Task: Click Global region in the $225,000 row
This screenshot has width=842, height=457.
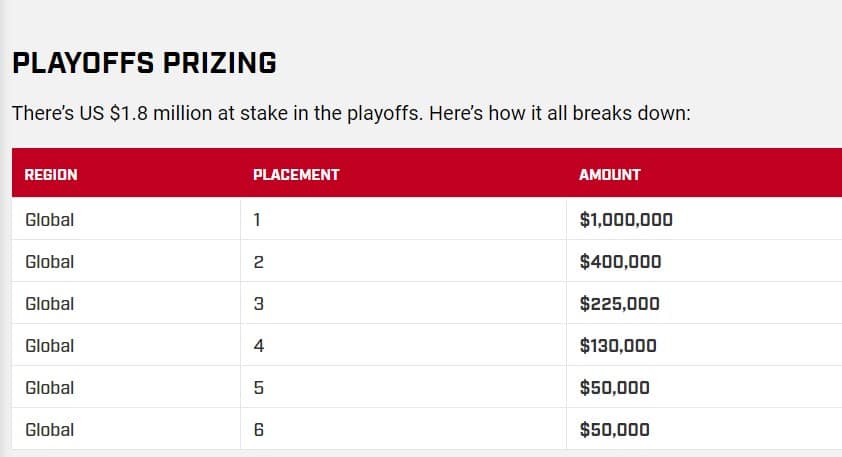Action: coord(50,304)
